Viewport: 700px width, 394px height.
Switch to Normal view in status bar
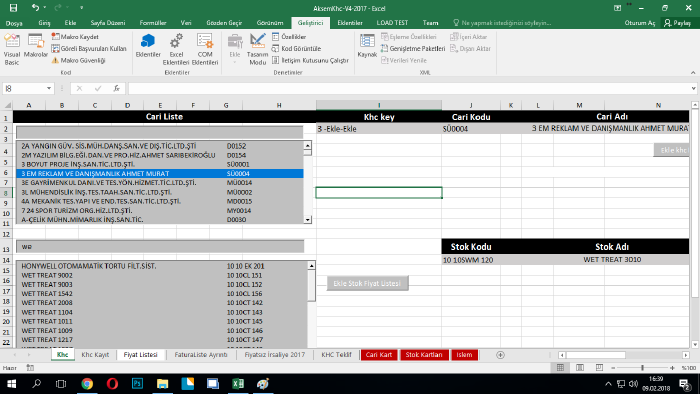560,368
